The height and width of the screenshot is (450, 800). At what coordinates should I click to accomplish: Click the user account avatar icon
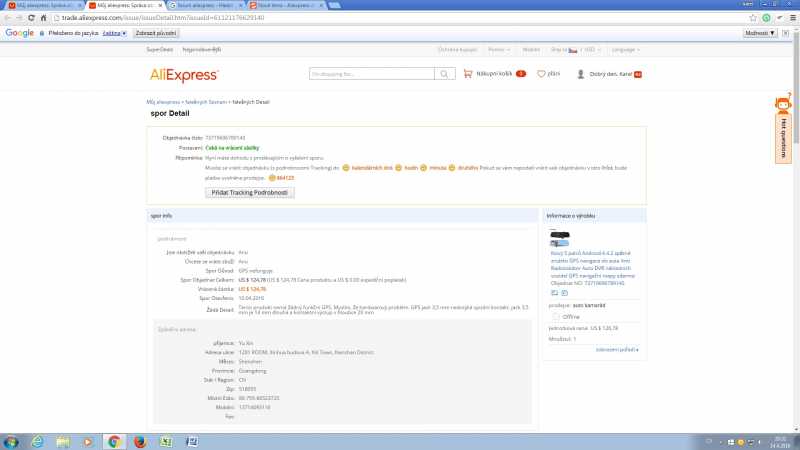point(580,74)
